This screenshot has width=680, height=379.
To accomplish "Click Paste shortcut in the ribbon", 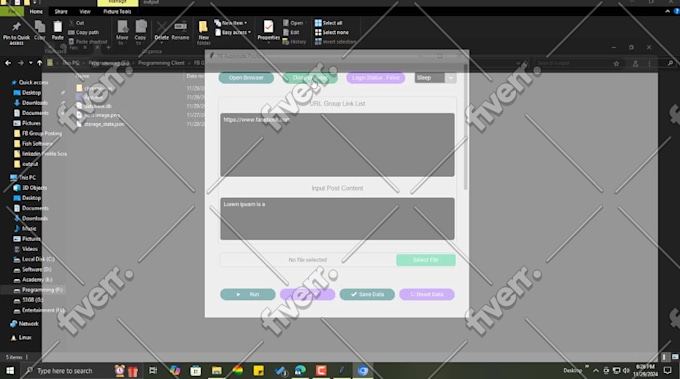I will coord(88,42).
